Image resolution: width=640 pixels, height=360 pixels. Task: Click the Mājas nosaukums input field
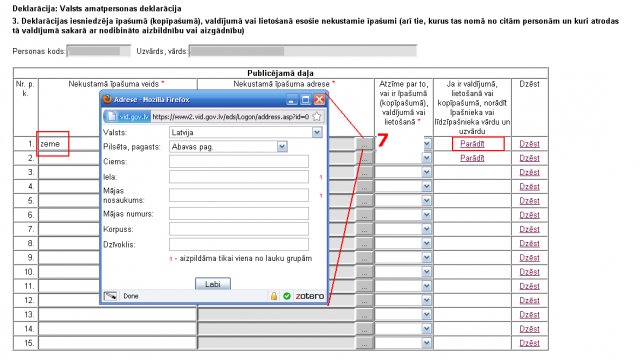click(x=239, y=195)
